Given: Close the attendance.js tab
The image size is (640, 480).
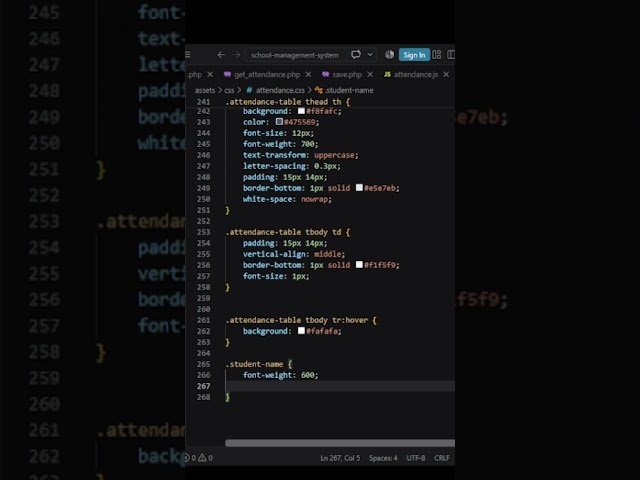Looking at the screenshot, I should [x=446, y=74].
